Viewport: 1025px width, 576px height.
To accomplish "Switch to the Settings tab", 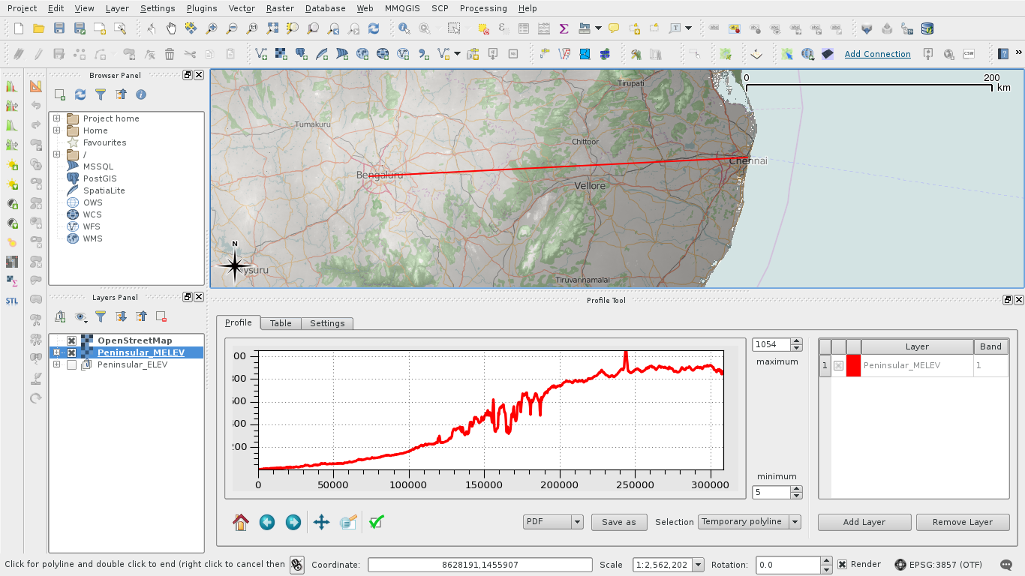I will coord(327,323).
